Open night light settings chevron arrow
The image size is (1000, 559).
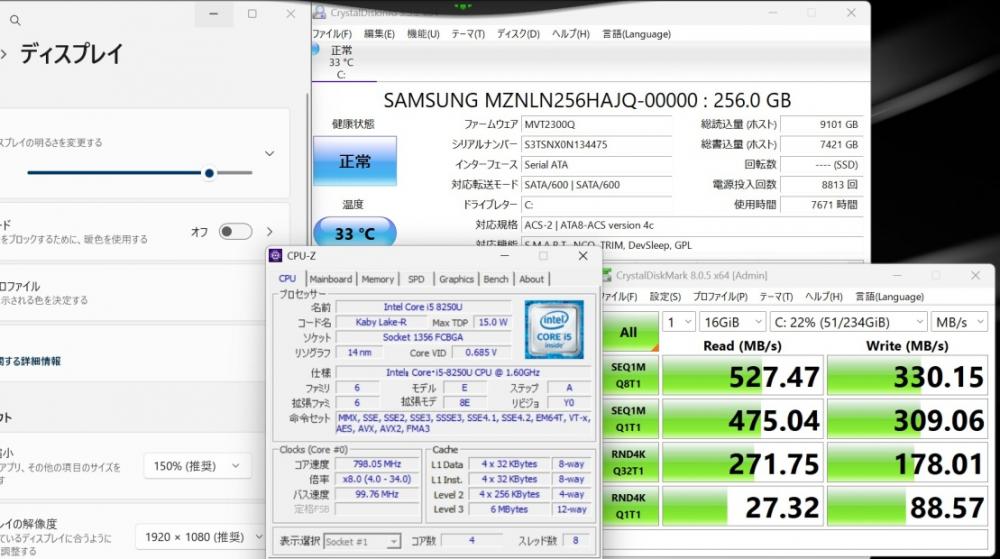(270, 231)
